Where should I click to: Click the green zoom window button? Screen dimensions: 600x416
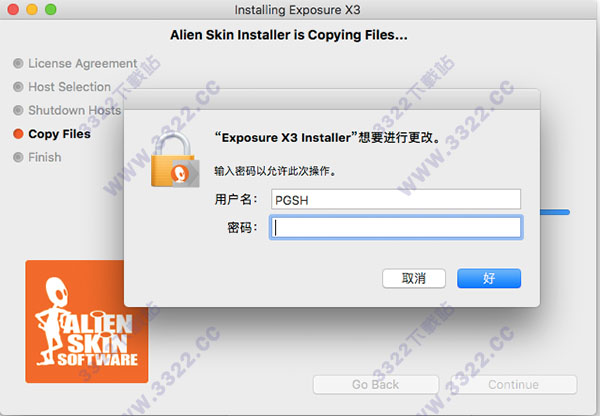51,9
